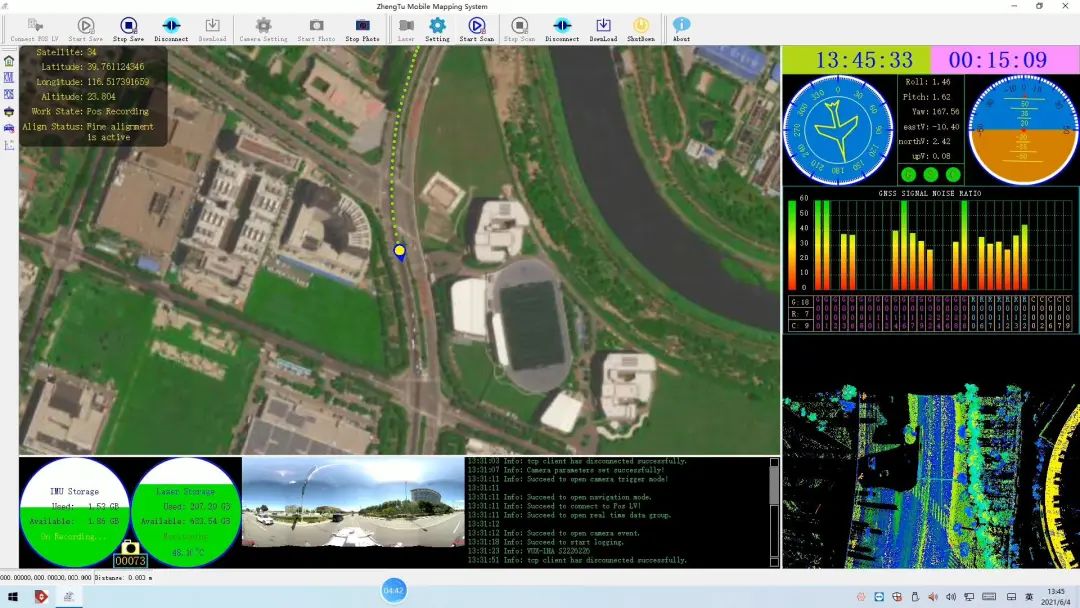Click the Pitch value 1.62
This screenshot has width=1080, height=608.
pyautogui.click(x=940, y=97)
